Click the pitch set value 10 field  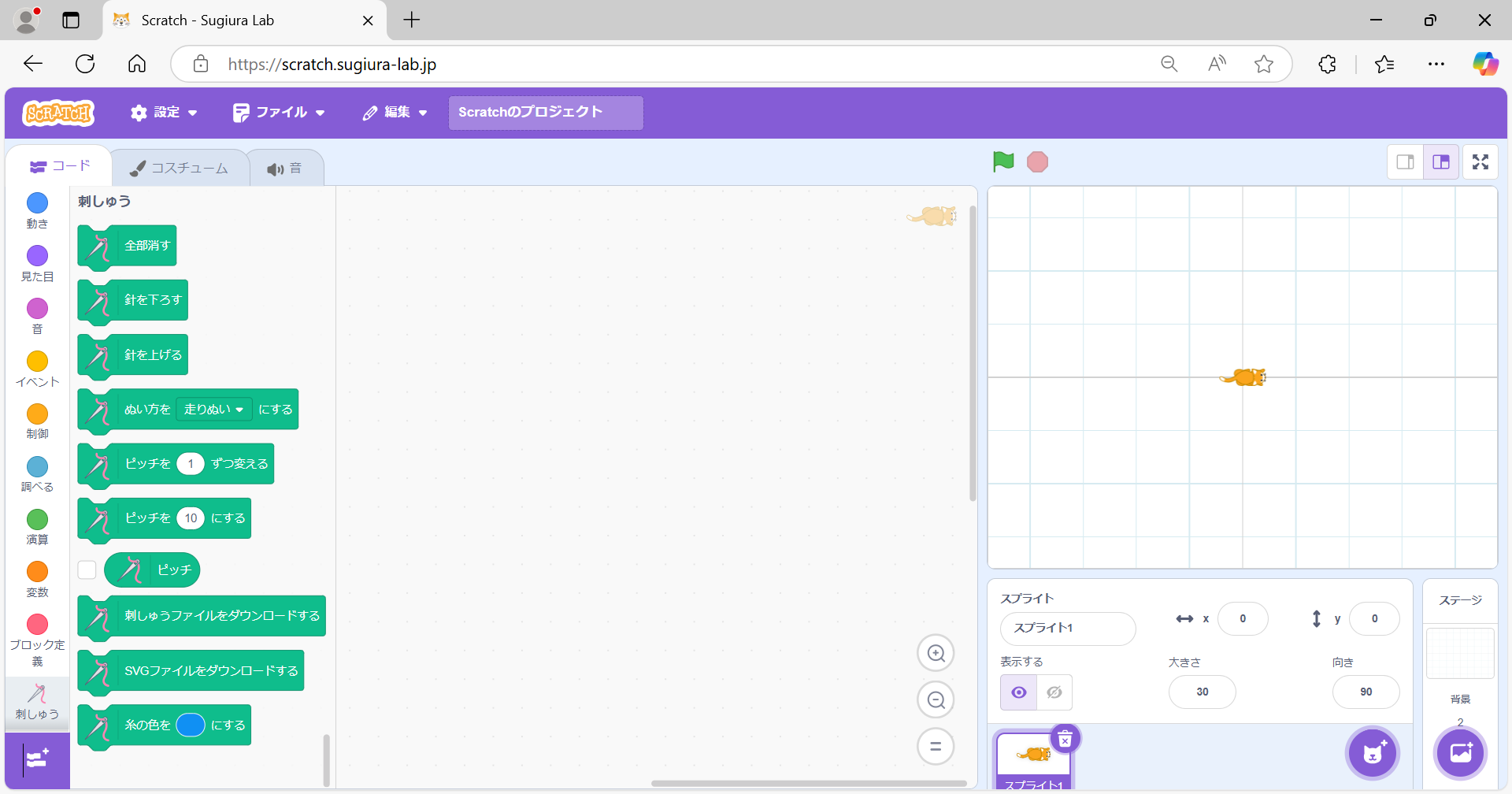click(x=191, y=518)
